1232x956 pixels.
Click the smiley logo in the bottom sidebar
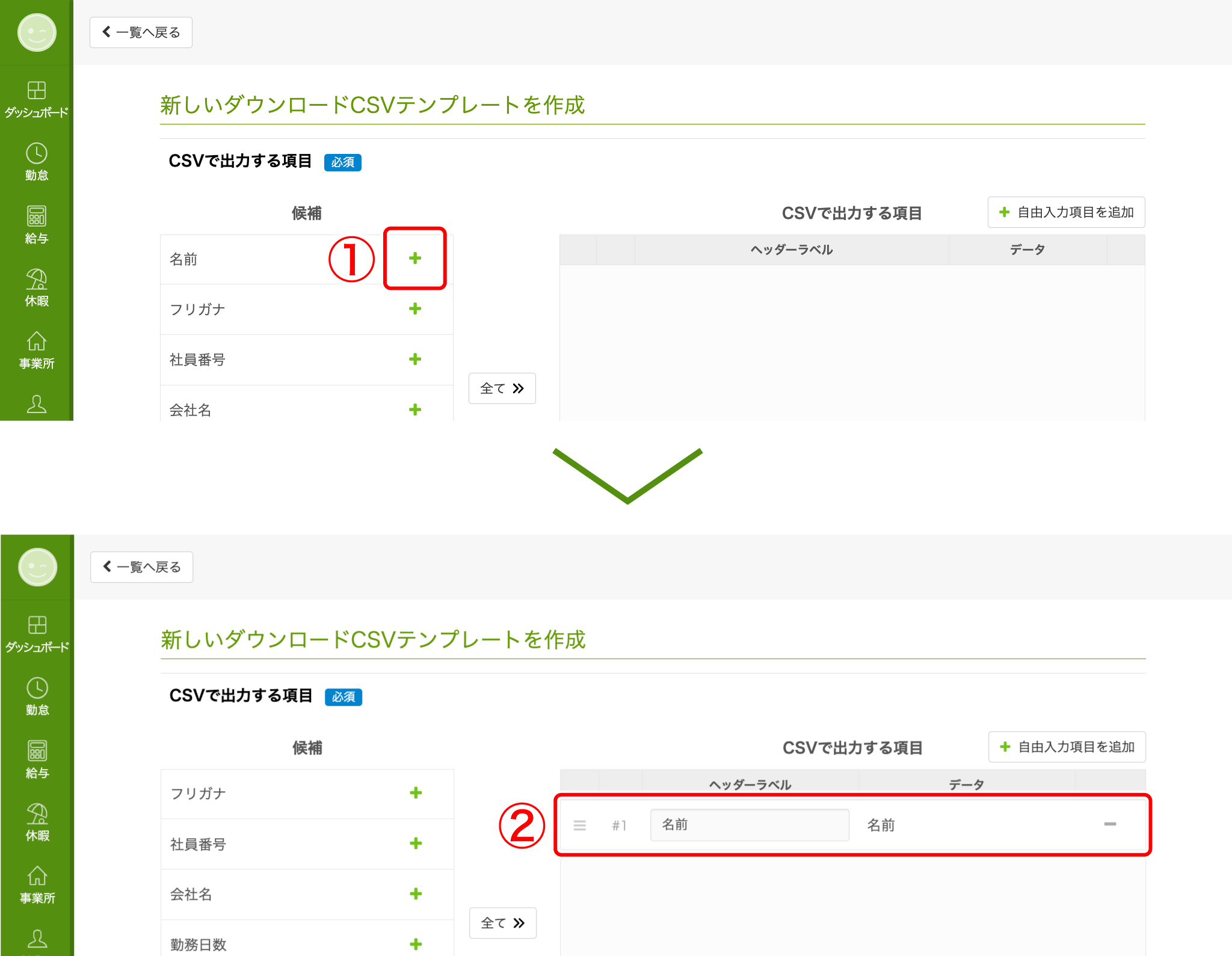coord(37,567)
